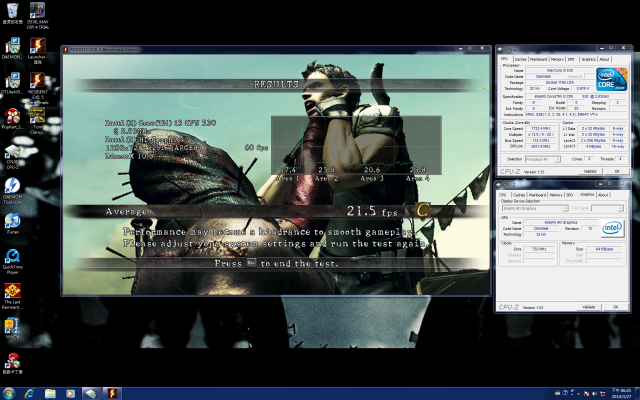This screenshot has width=640, height=400.
Task: Open the About tab in the upper CPU-Z window
Action: coord(604,59)
